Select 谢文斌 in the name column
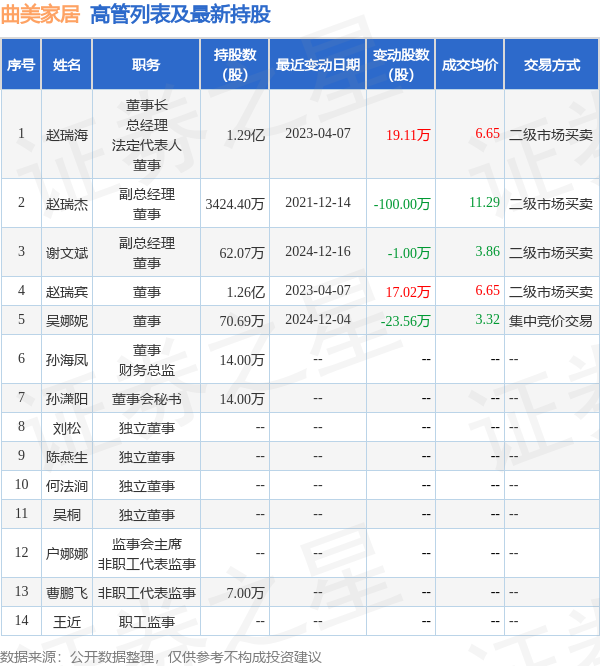The image size is (600, 666). tap(67, 253)
